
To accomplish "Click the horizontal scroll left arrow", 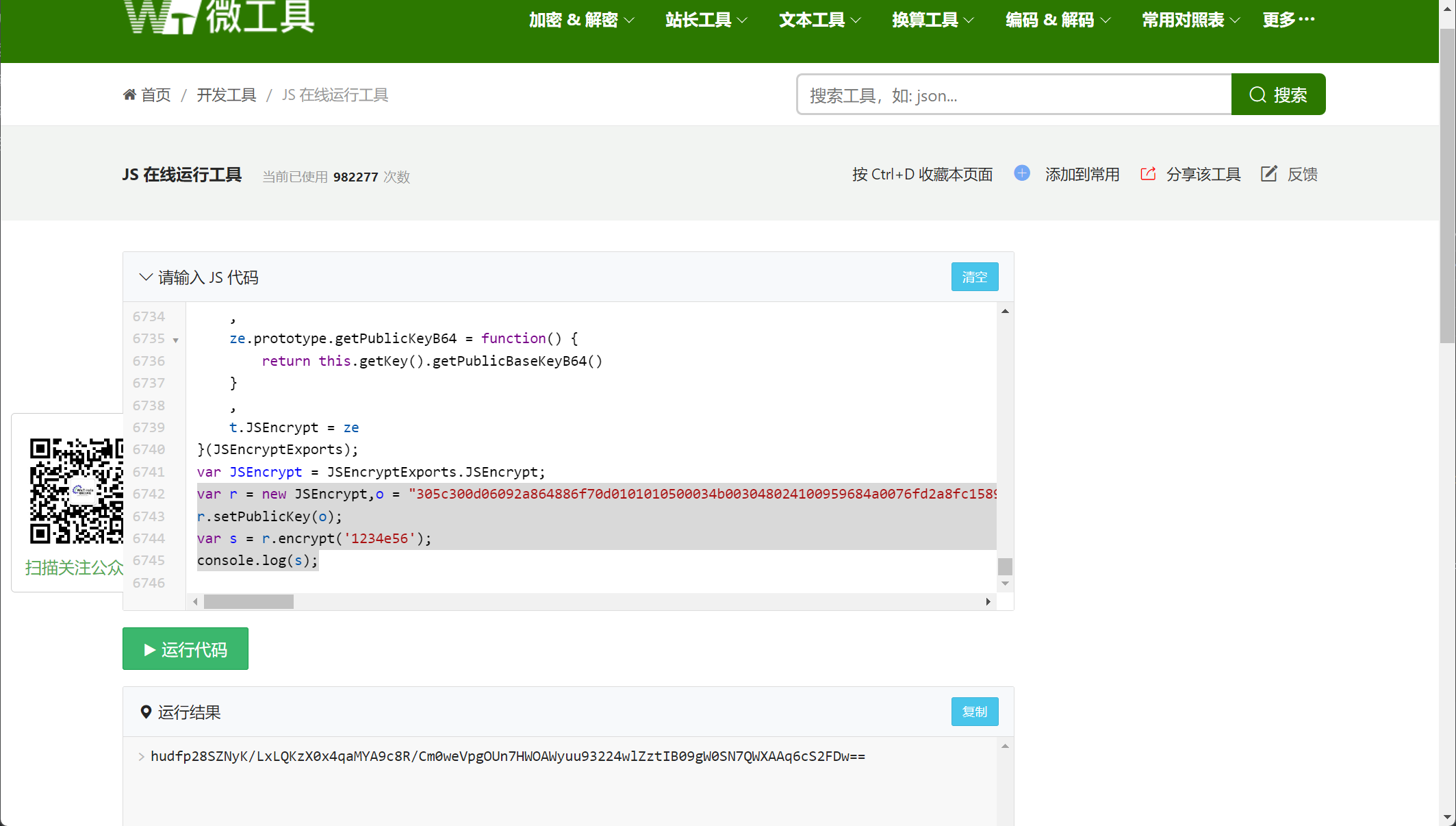I will click(x=195, y=601).
